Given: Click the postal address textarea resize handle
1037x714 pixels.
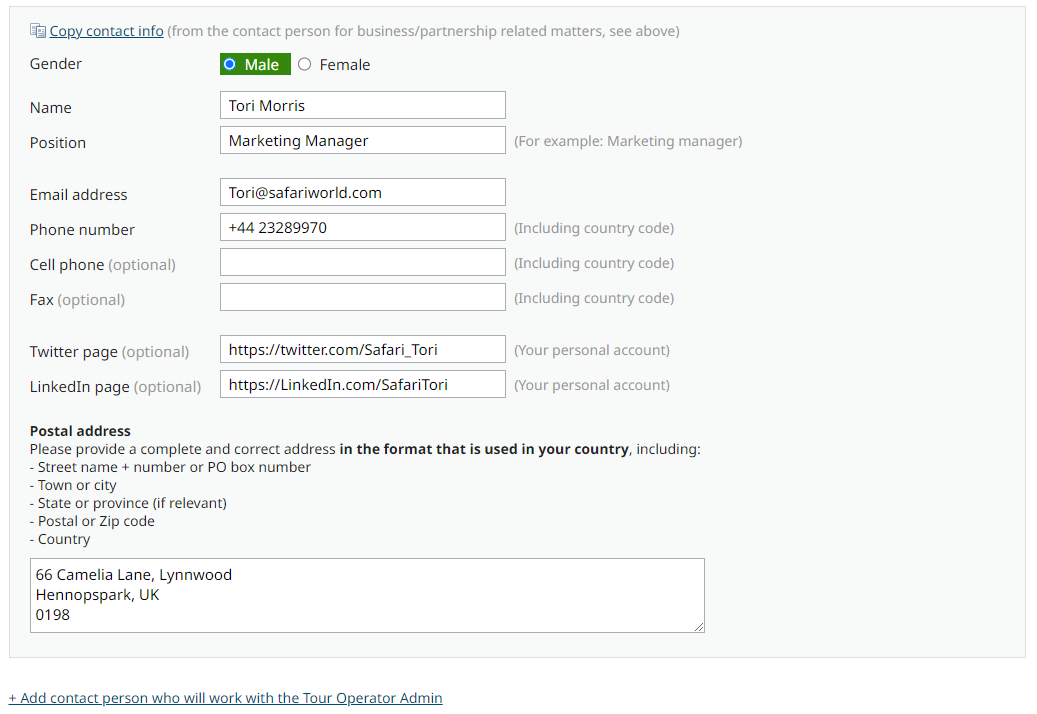Looking at the screenshot, I should pos(699,627).
